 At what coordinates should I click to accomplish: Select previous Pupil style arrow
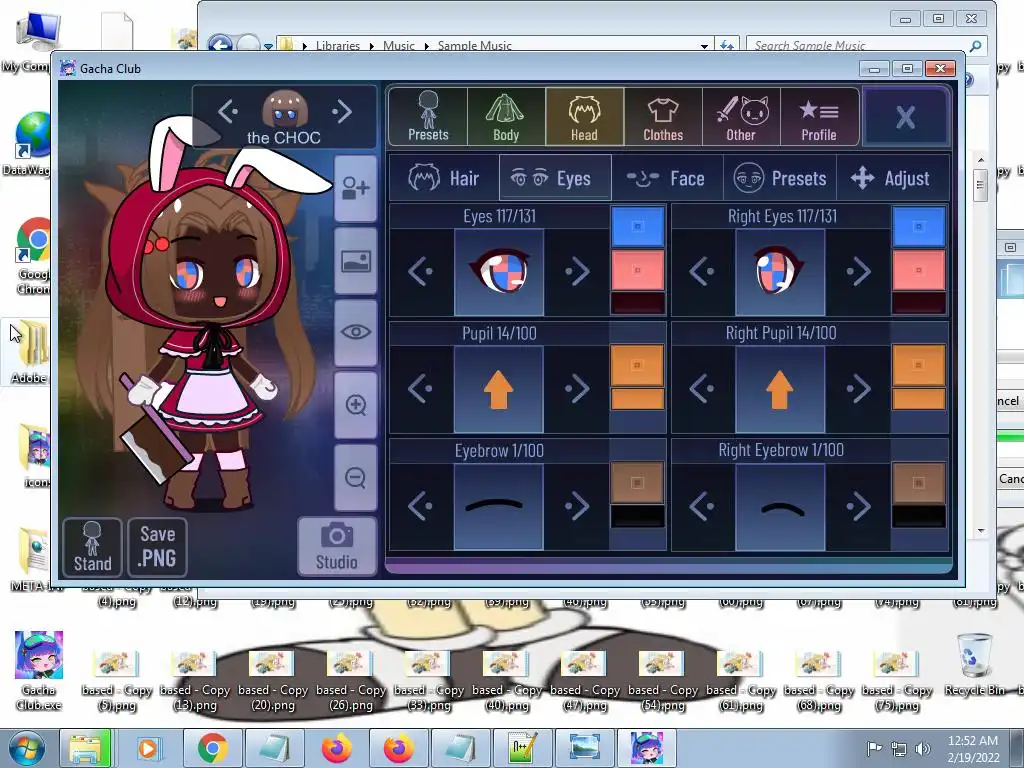point(421,389)
